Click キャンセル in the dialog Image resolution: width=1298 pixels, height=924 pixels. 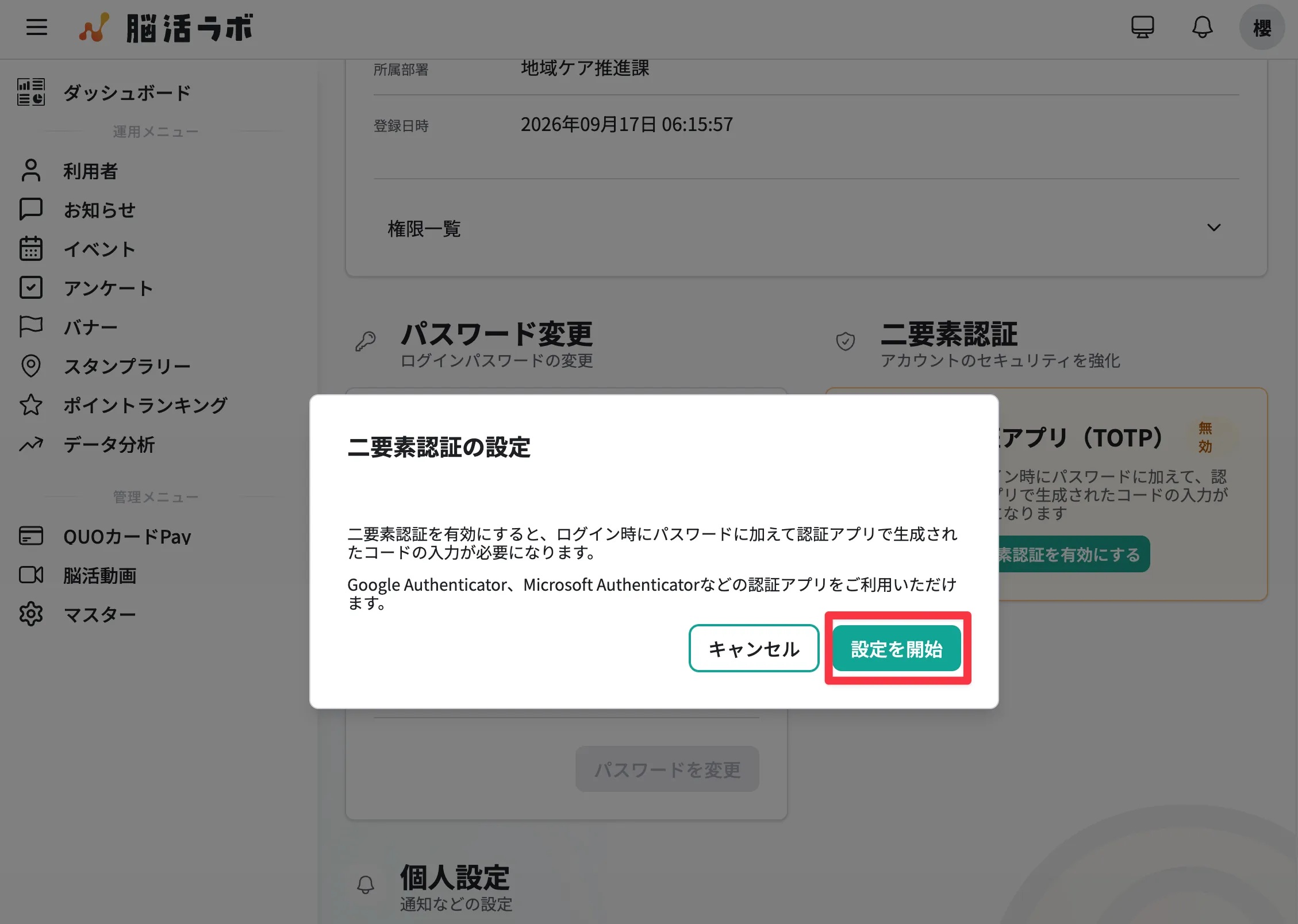click(x=754, y=648)
